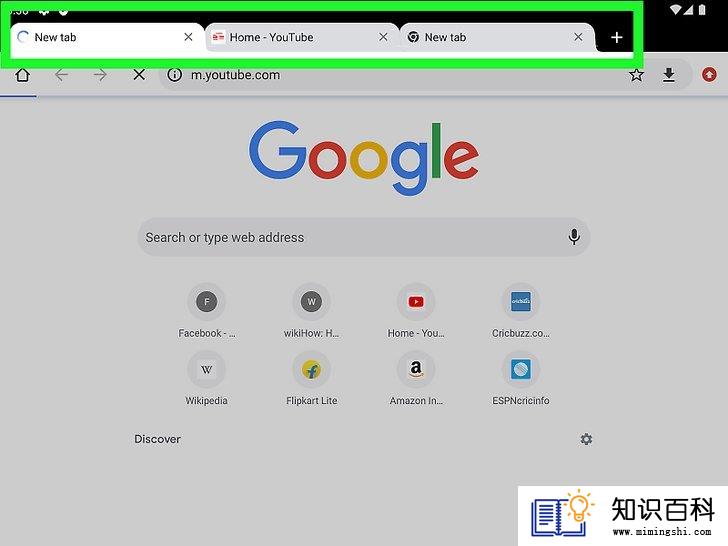Screen dimensions: 728x546
Task: Stop loading the page
Action: tap(139, 75)
